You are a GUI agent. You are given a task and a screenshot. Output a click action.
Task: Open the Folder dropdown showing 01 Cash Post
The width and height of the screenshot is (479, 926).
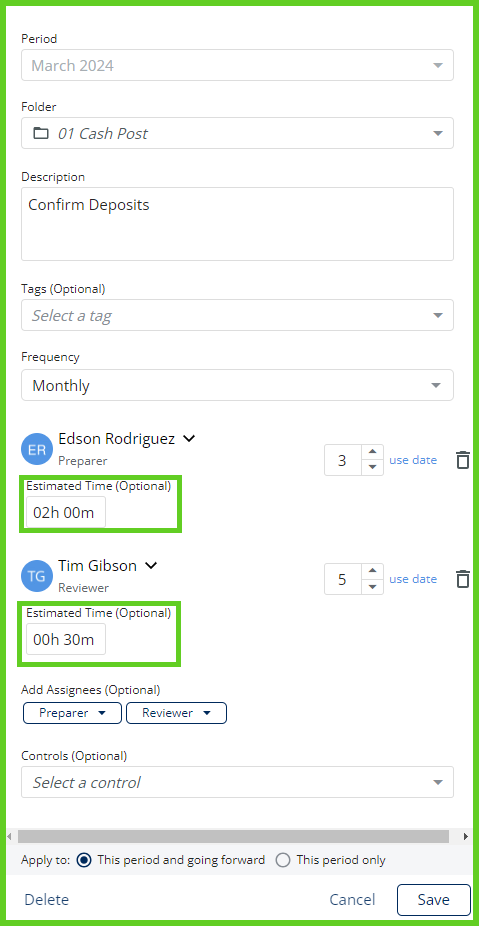(x=237, y=133)
